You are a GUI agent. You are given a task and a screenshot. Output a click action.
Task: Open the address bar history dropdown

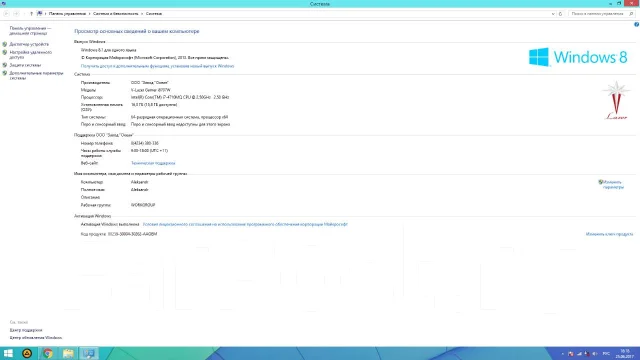pos(553,14)
